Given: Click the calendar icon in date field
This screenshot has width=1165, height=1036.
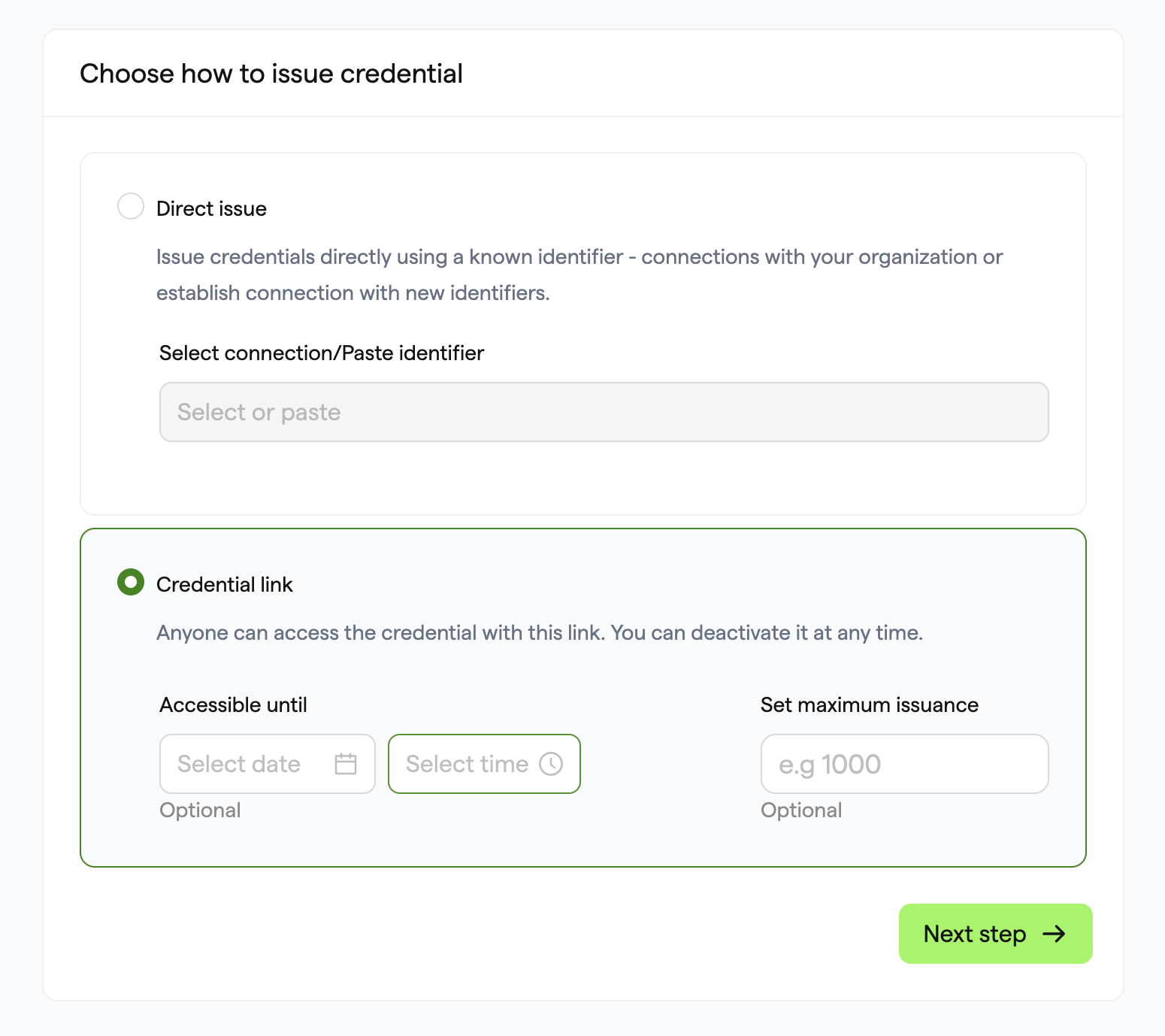Looking at the screenshot, I should point(346,764).
